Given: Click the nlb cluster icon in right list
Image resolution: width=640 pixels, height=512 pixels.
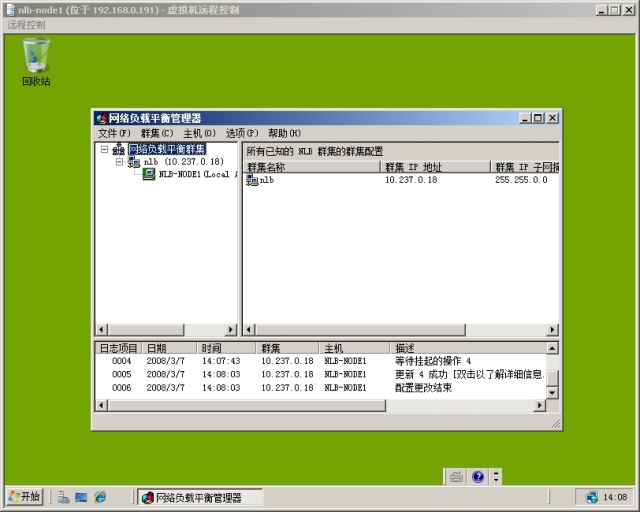Looking at the screenshot, I should [252, 181].
